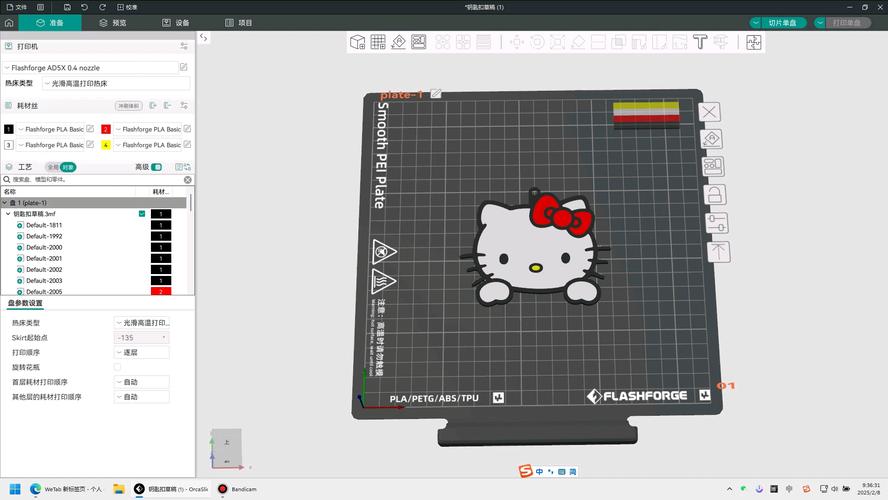The height and width of the screenshot is (500, 888).
Task: Click the plate arrange icon beside plate
Action: (x=713, y=166)
